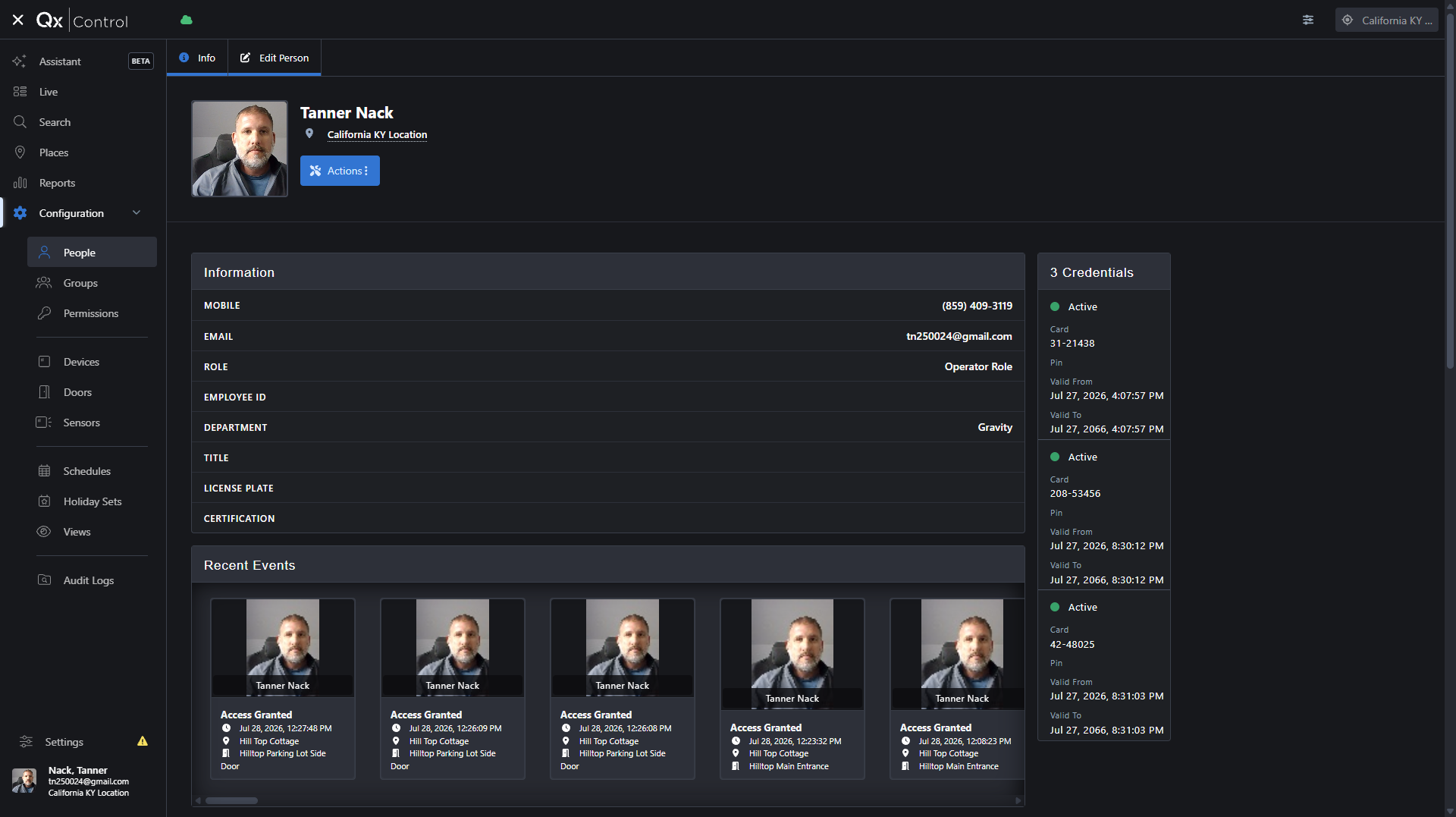
Task: Click the Settings warning triangle icon
Action: [x=143, y=741]
